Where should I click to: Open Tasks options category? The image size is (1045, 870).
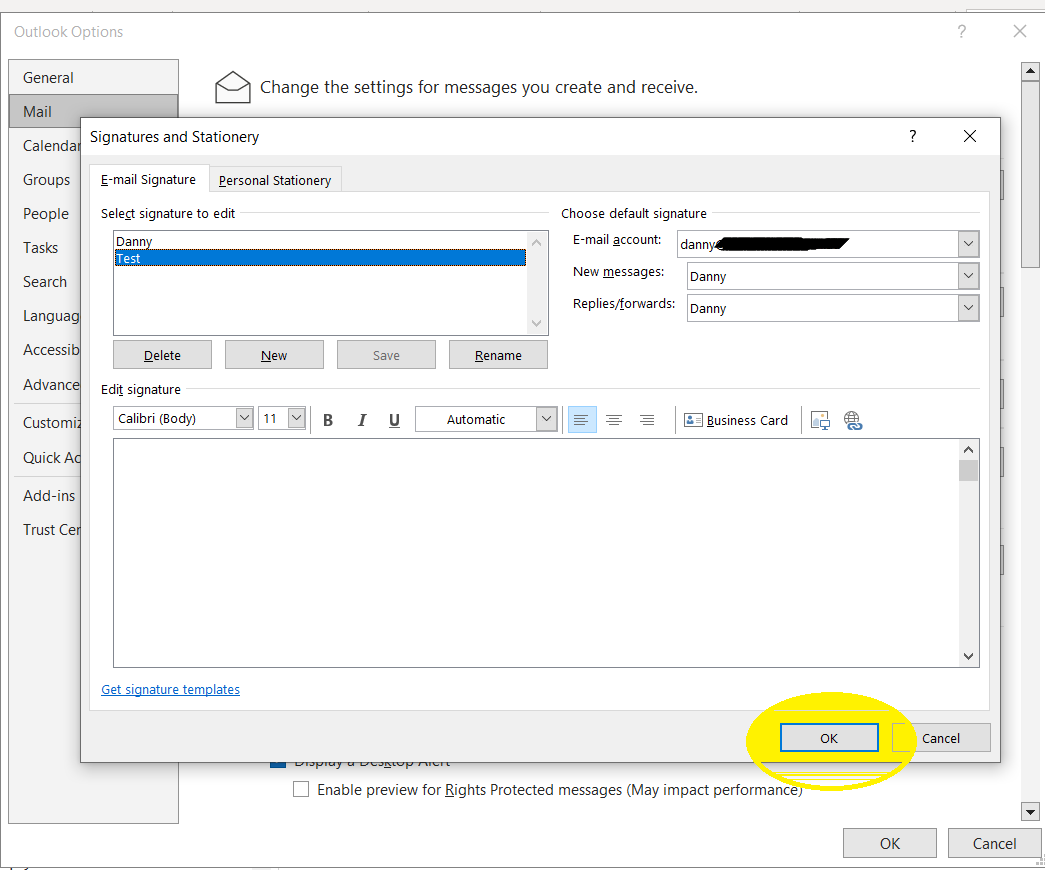pos(40,247)
